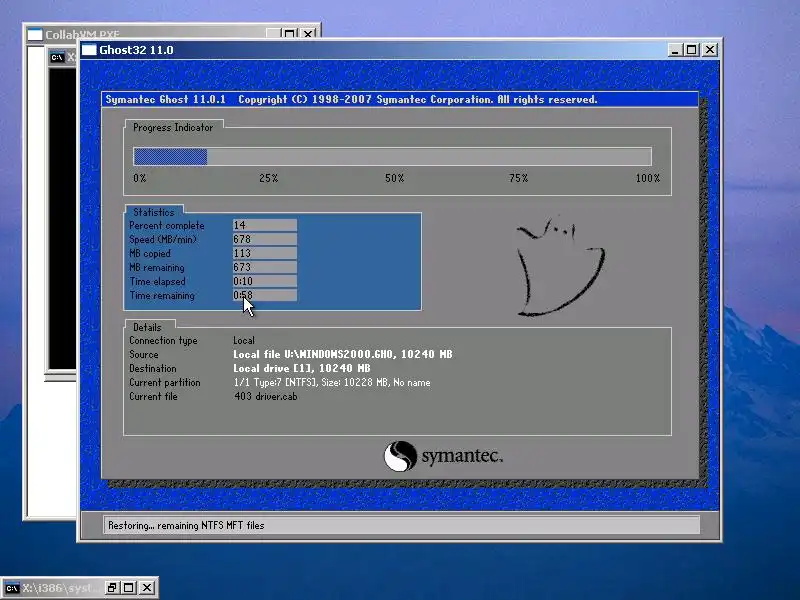Click the Current partition NTFS details text
Screen dimensions: 800x600
point(332,382)
